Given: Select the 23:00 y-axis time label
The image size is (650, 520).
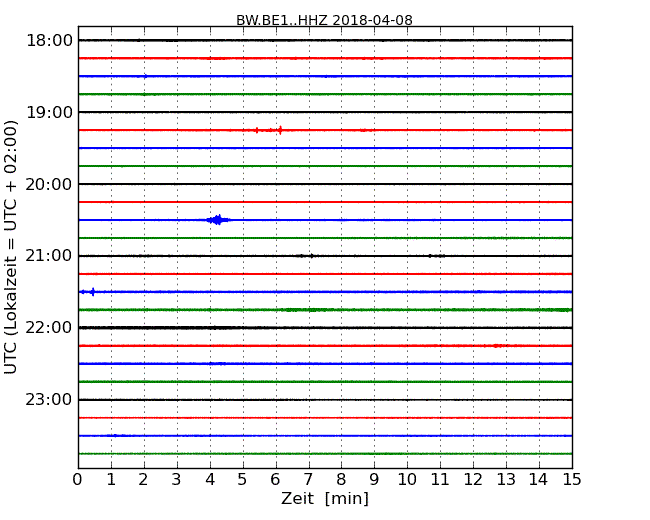Looking at the screenshot, I should (x=49, y=400).
